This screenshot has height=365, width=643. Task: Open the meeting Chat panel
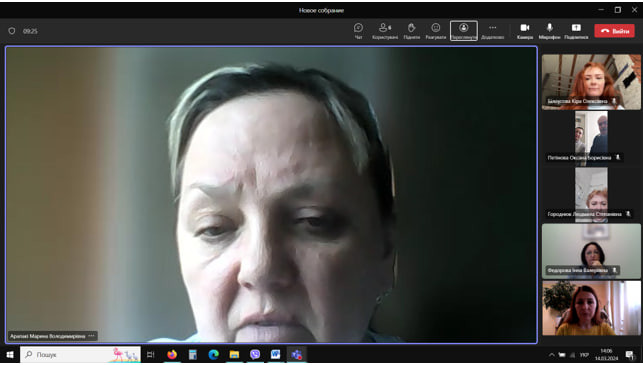pos(358,31)
